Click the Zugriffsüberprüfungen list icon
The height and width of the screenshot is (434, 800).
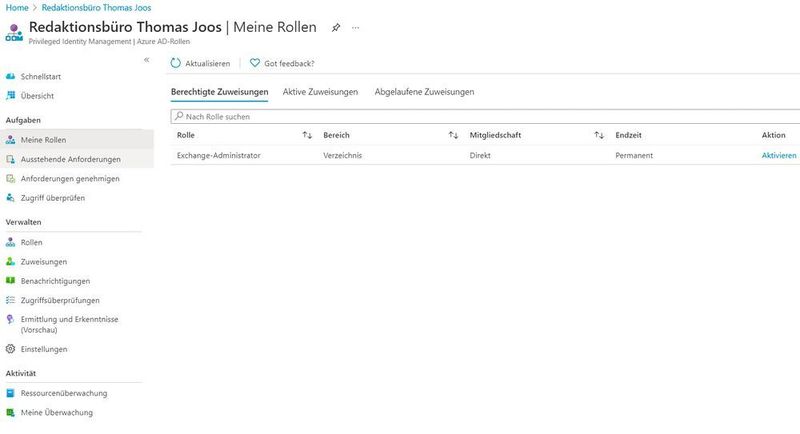10,300
